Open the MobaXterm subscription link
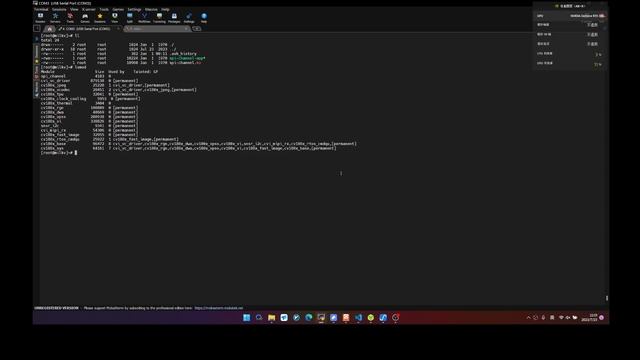 219,308
